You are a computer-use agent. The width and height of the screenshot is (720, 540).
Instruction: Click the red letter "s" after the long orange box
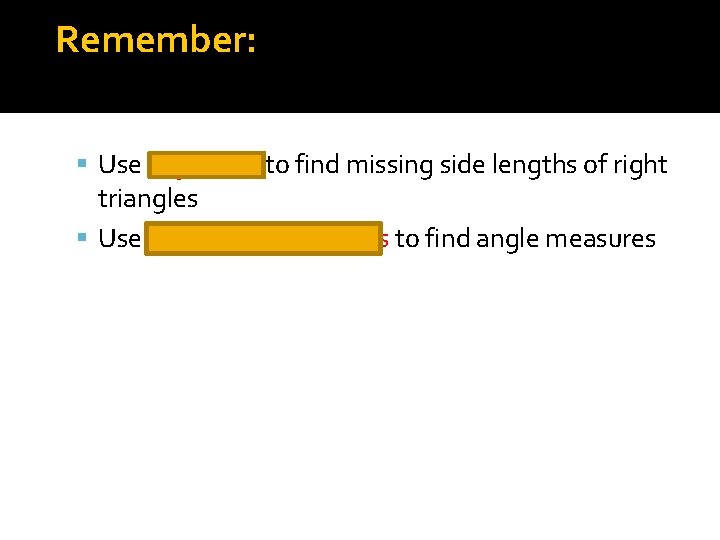click(386, 240)
